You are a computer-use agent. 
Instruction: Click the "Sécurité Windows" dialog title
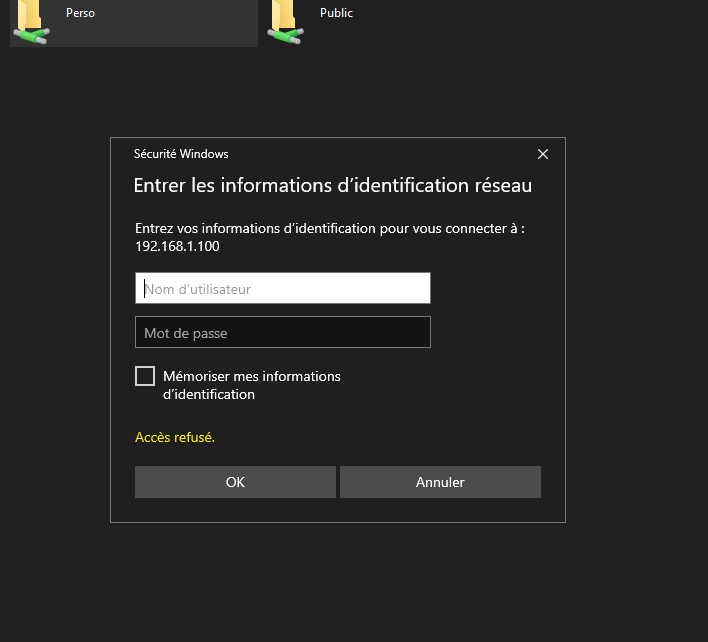pyautogui.click(x=181, y=154)
